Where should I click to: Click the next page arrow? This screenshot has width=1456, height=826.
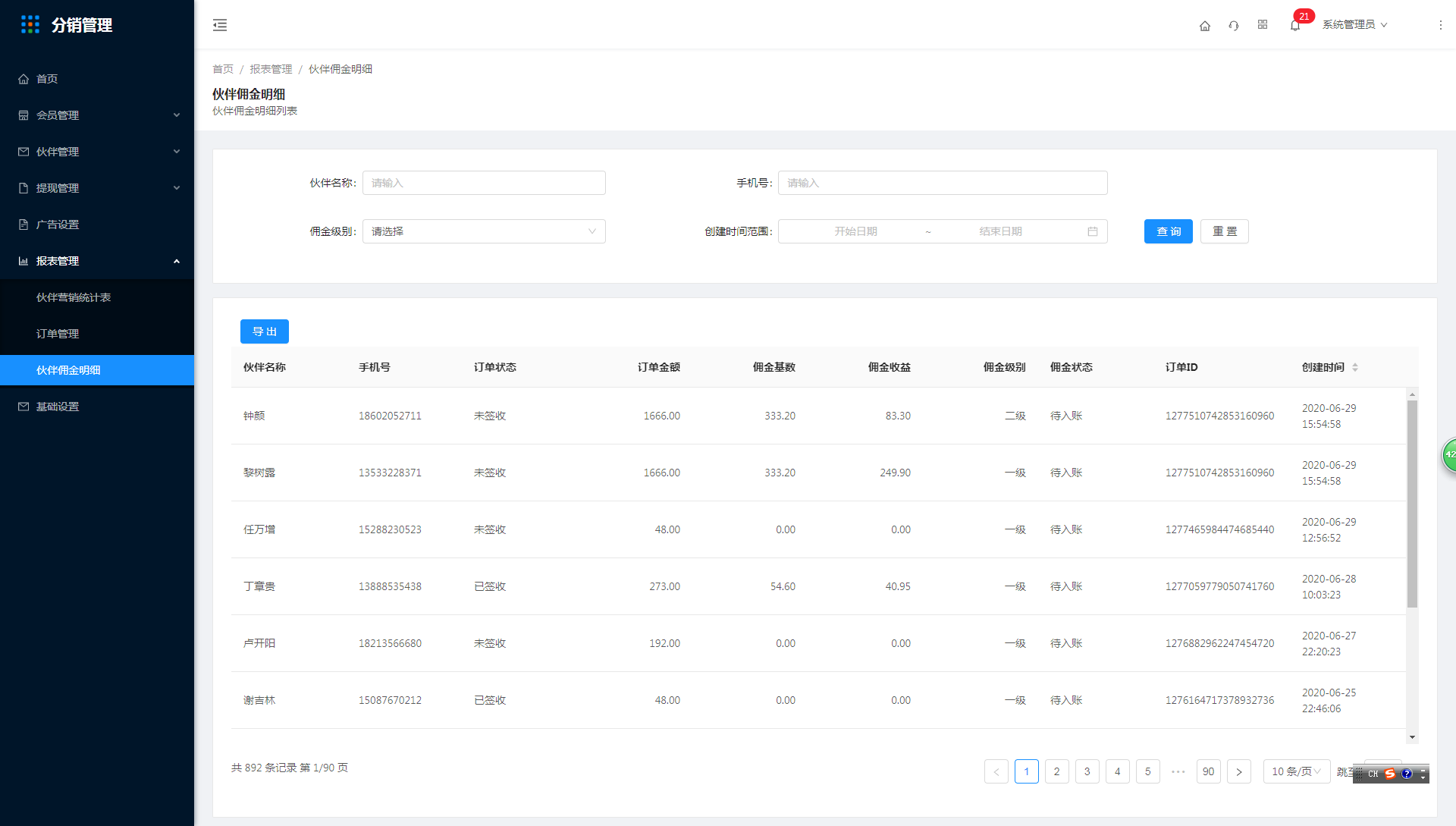point(1239,771)
